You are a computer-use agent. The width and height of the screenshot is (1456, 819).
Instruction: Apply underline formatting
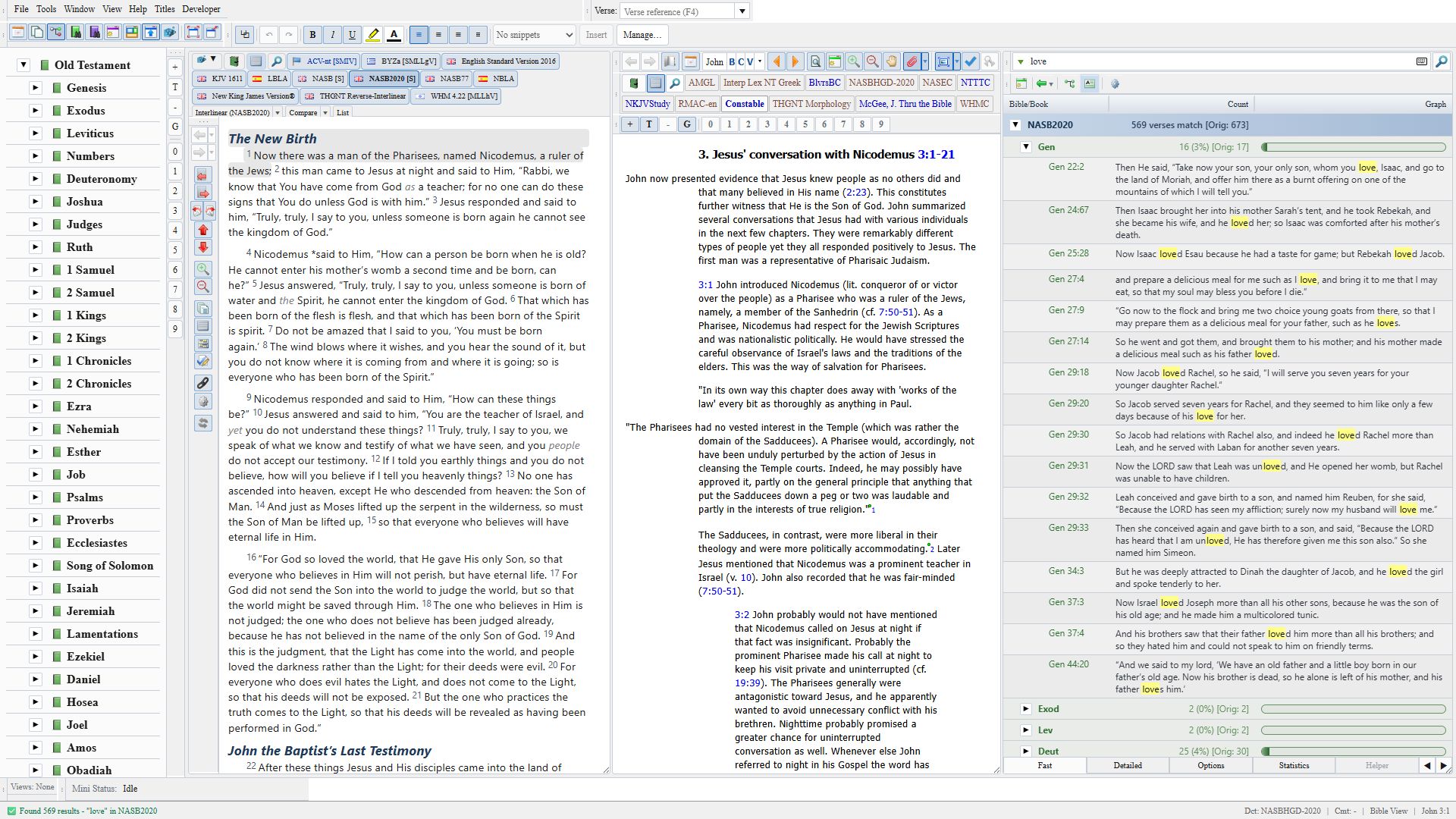[x=352, y=34]
